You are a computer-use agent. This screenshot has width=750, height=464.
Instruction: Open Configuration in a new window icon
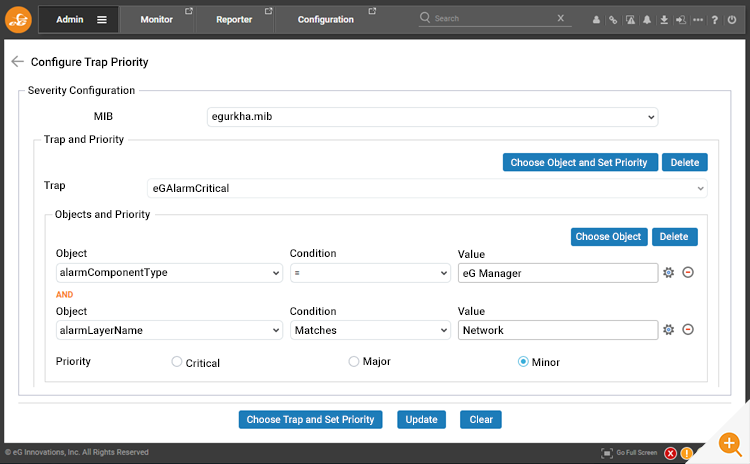372,11
